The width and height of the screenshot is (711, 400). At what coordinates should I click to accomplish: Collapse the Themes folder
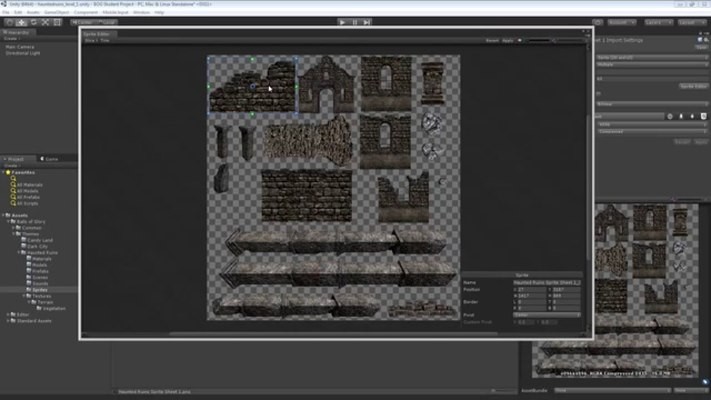click(14, 234)
